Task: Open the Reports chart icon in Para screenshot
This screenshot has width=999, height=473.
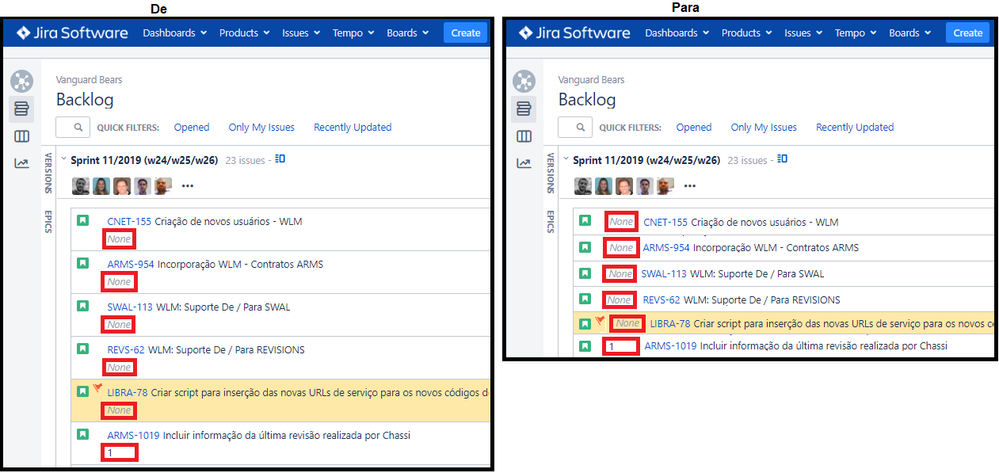Action: [x=524, y=164]
